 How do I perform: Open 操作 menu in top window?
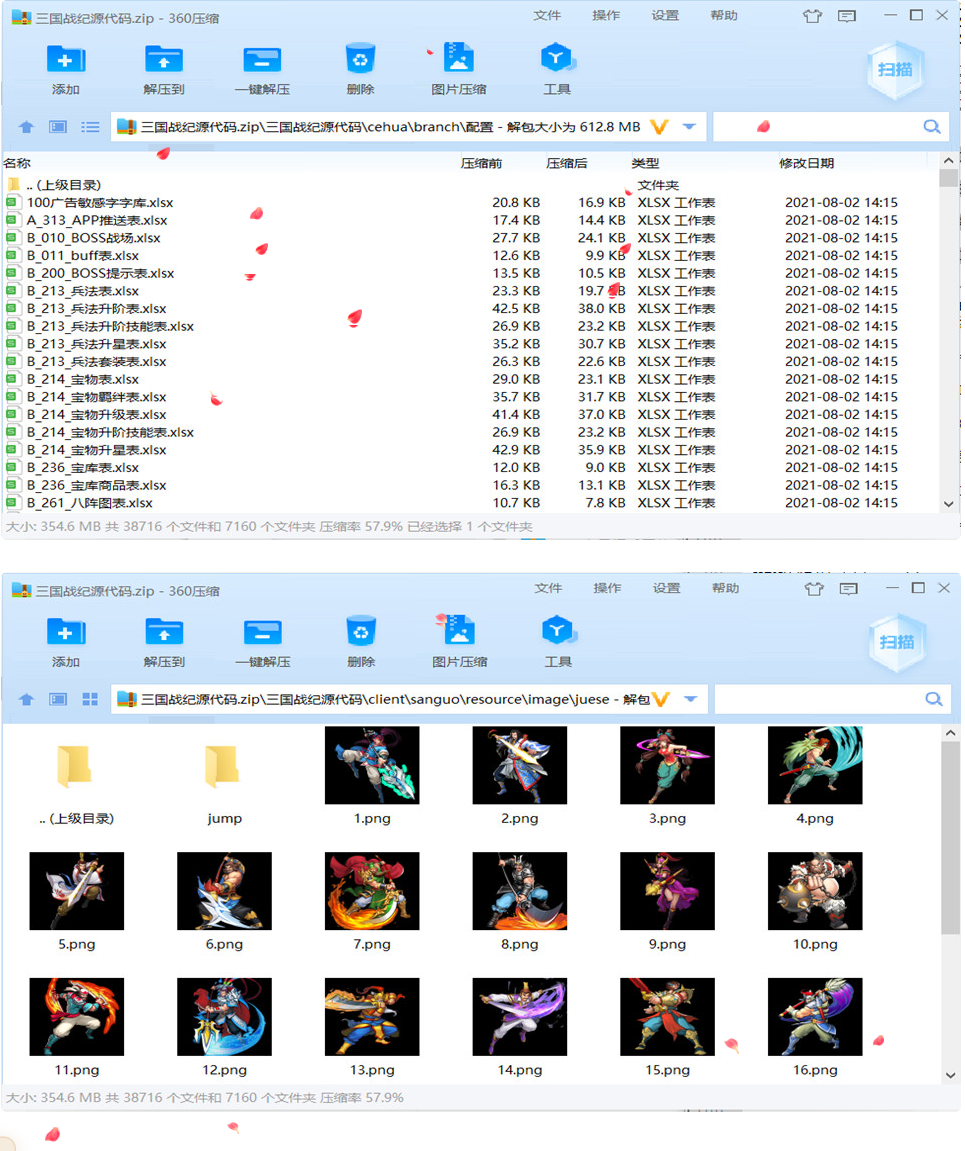coord(606,15)
